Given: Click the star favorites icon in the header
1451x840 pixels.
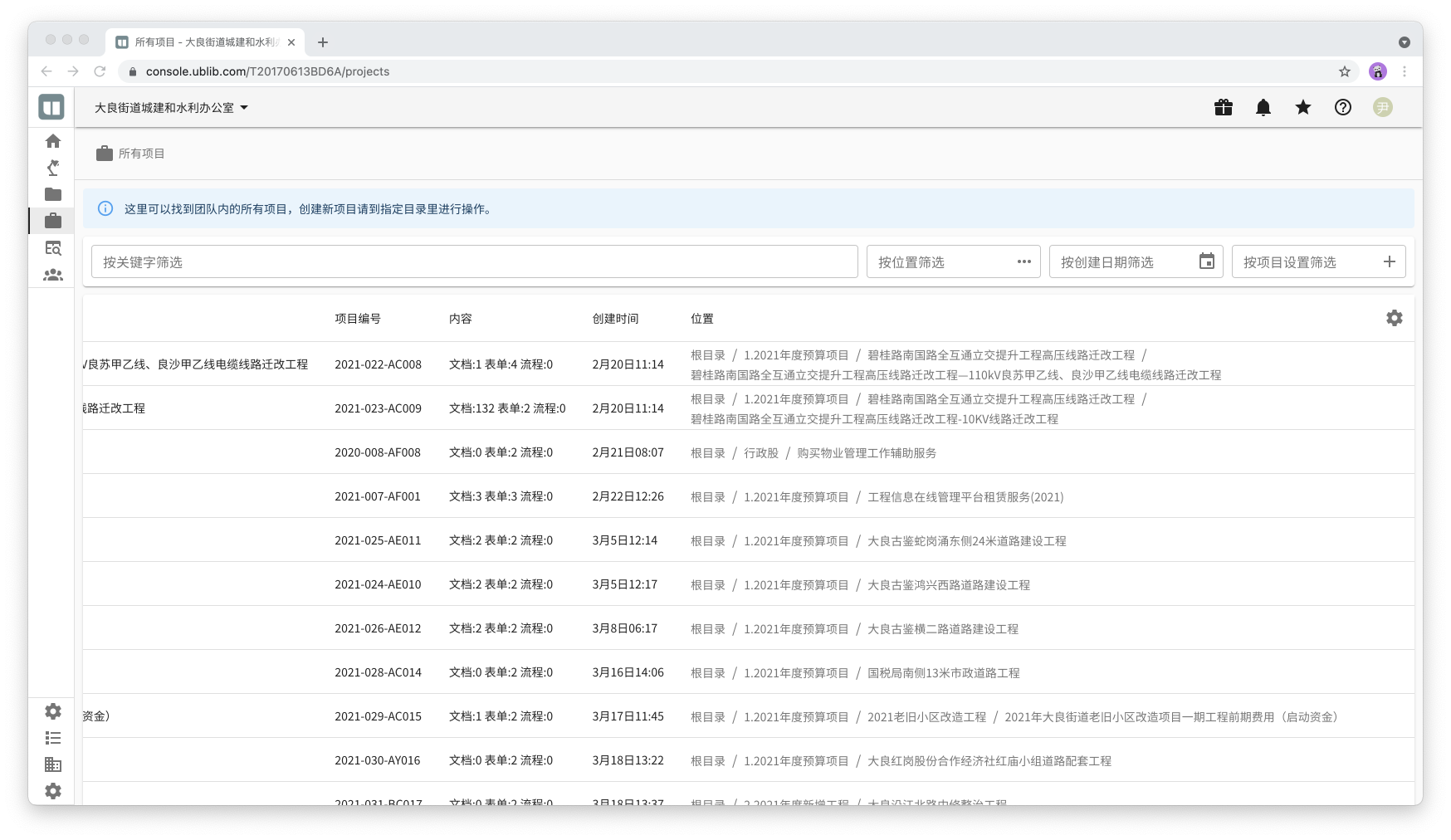Looking at the screenshot, I should [x=1302, y=107].
